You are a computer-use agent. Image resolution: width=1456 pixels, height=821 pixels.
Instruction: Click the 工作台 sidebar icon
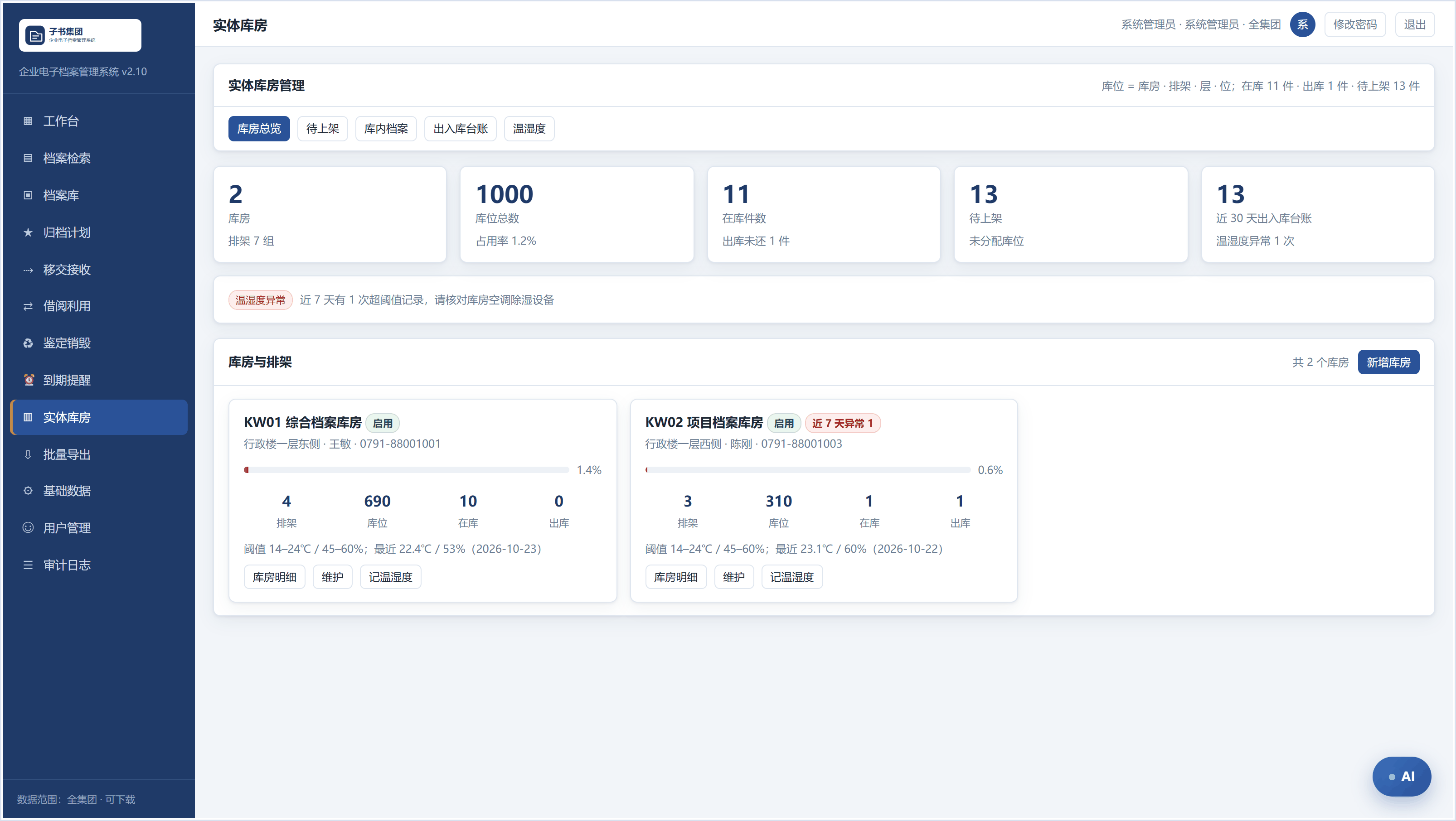[x=28, y=121]
